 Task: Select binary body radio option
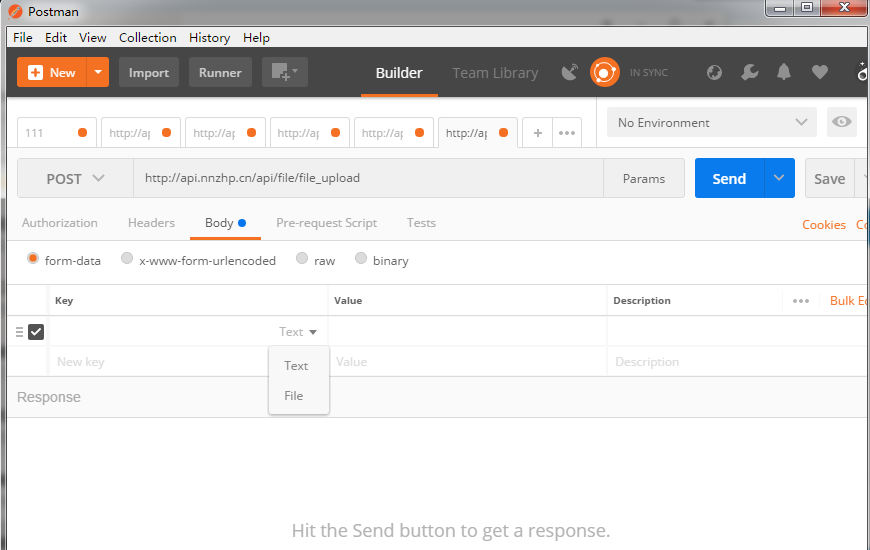pyautogui.click(x=361, y=258)
